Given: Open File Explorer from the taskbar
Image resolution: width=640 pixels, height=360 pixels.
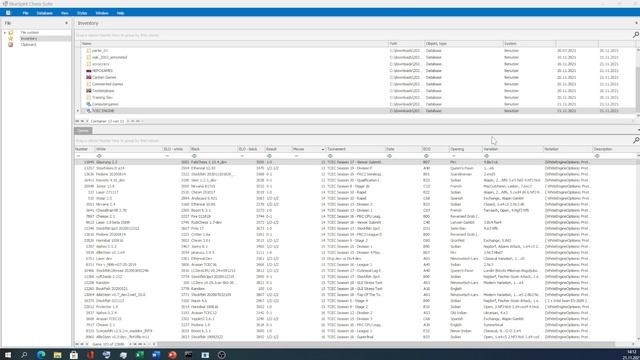Looking at the screenshot, I should click(x=57, y=355).
